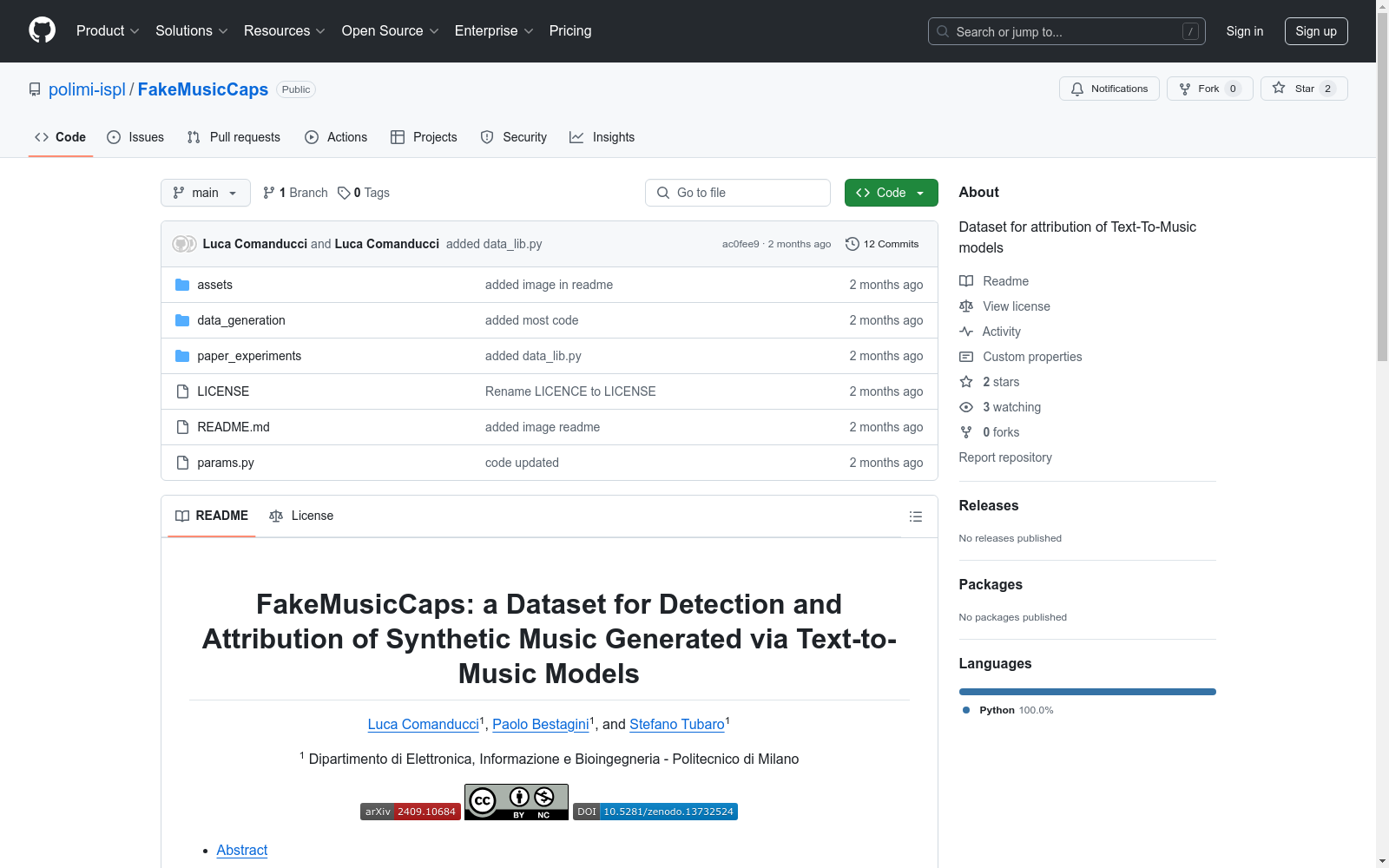1389x868 pixels.
Task: Click the data_generation folder icon
Action: click(182, 320)
